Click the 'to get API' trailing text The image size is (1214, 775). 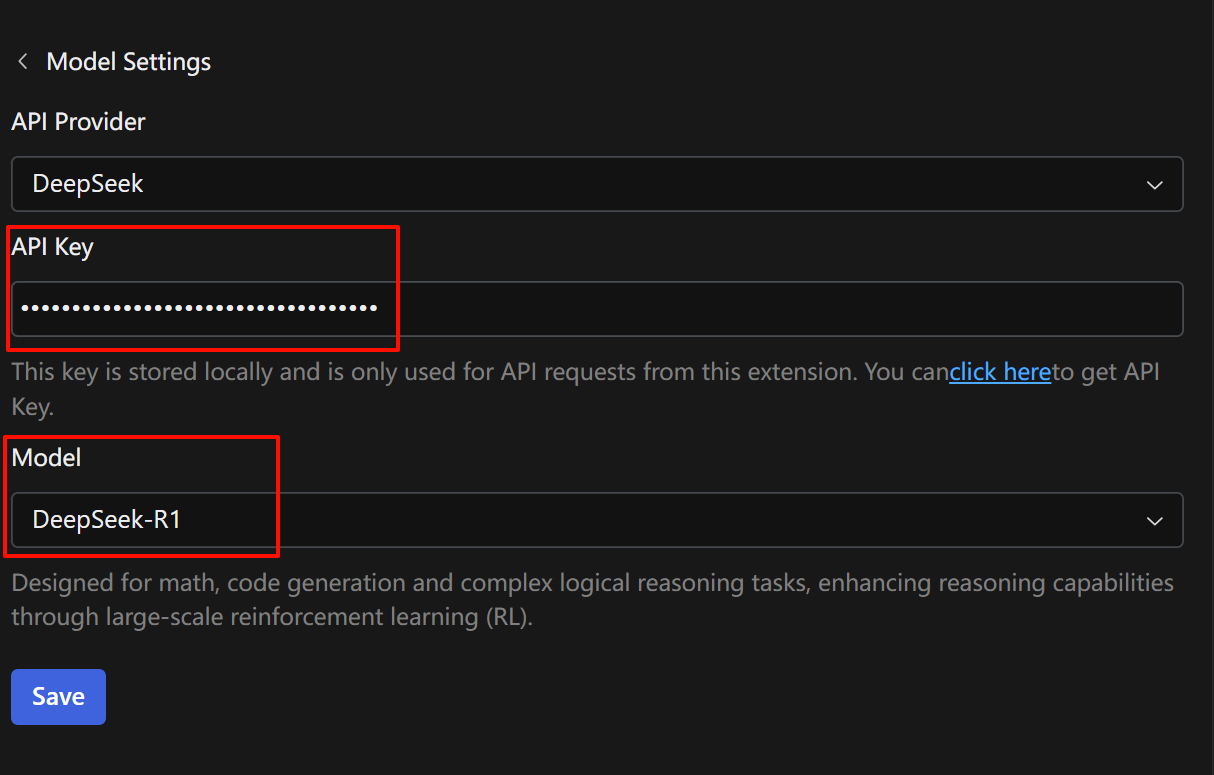[1105, 373]
